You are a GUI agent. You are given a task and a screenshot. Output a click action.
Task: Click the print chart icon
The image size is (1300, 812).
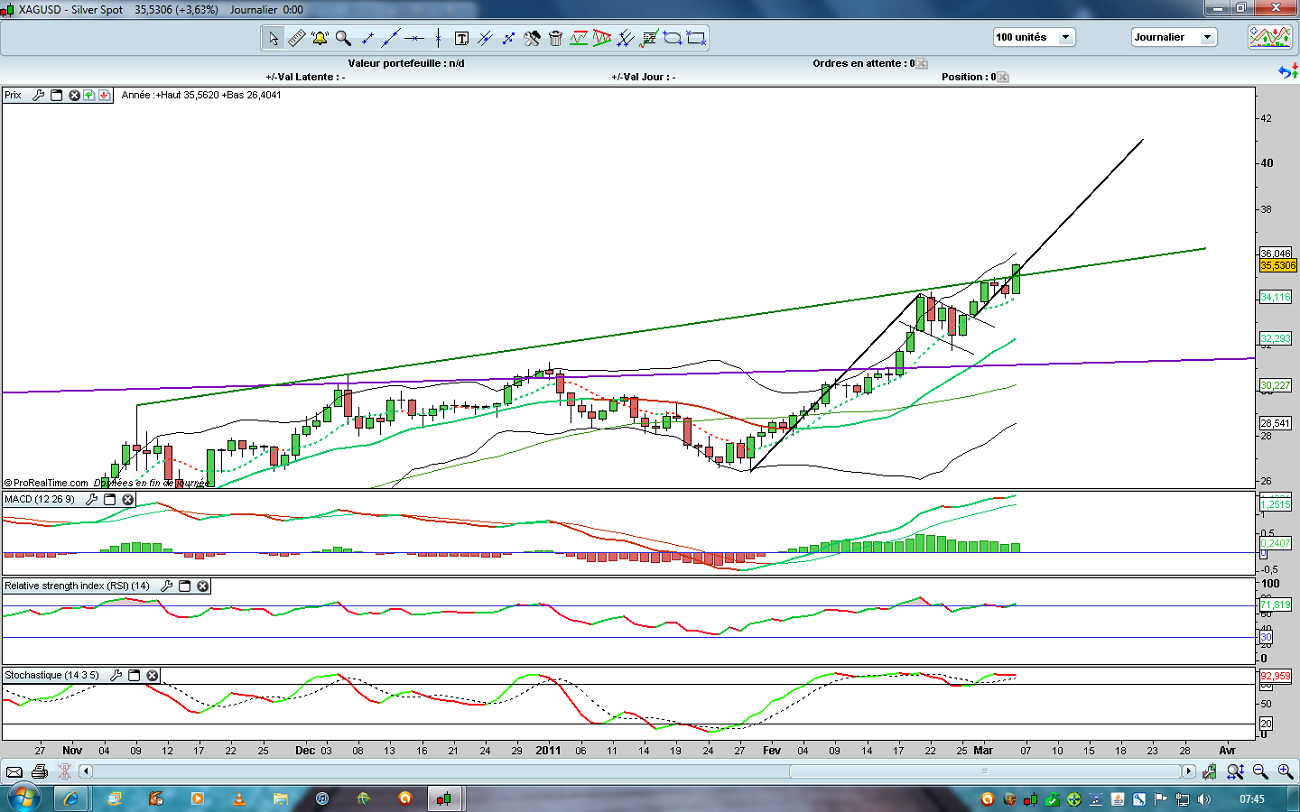pyautogui.click(x=39, y=771)
